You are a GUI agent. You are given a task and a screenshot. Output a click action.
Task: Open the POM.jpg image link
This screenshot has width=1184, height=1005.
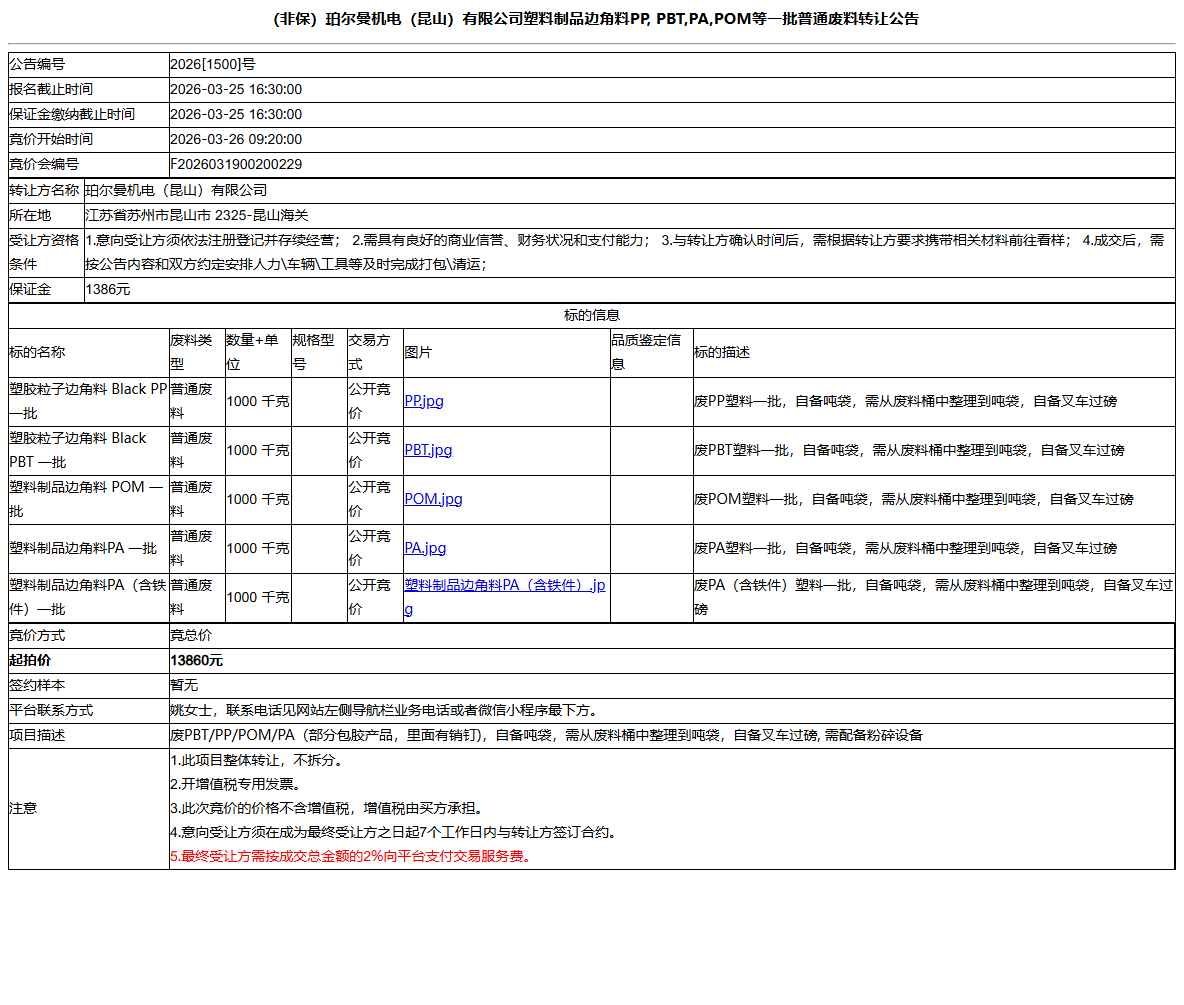[x=433, y=499]
